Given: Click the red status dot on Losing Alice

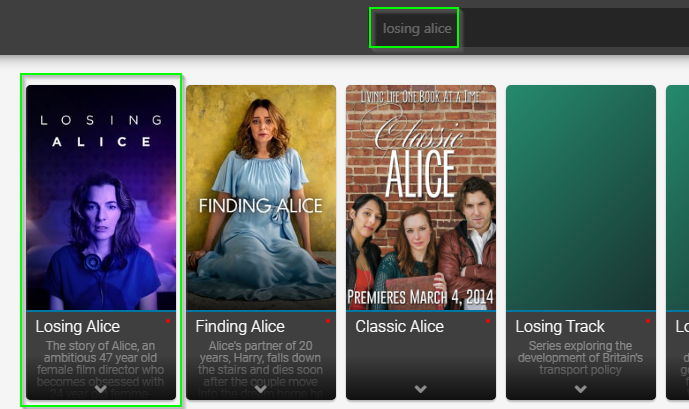Looking at the screenshot, I should tap(168, 321).
